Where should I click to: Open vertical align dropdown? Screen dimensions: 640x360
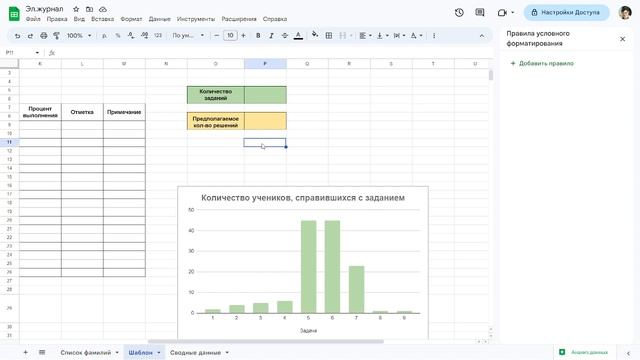click(x=382, y=36)
